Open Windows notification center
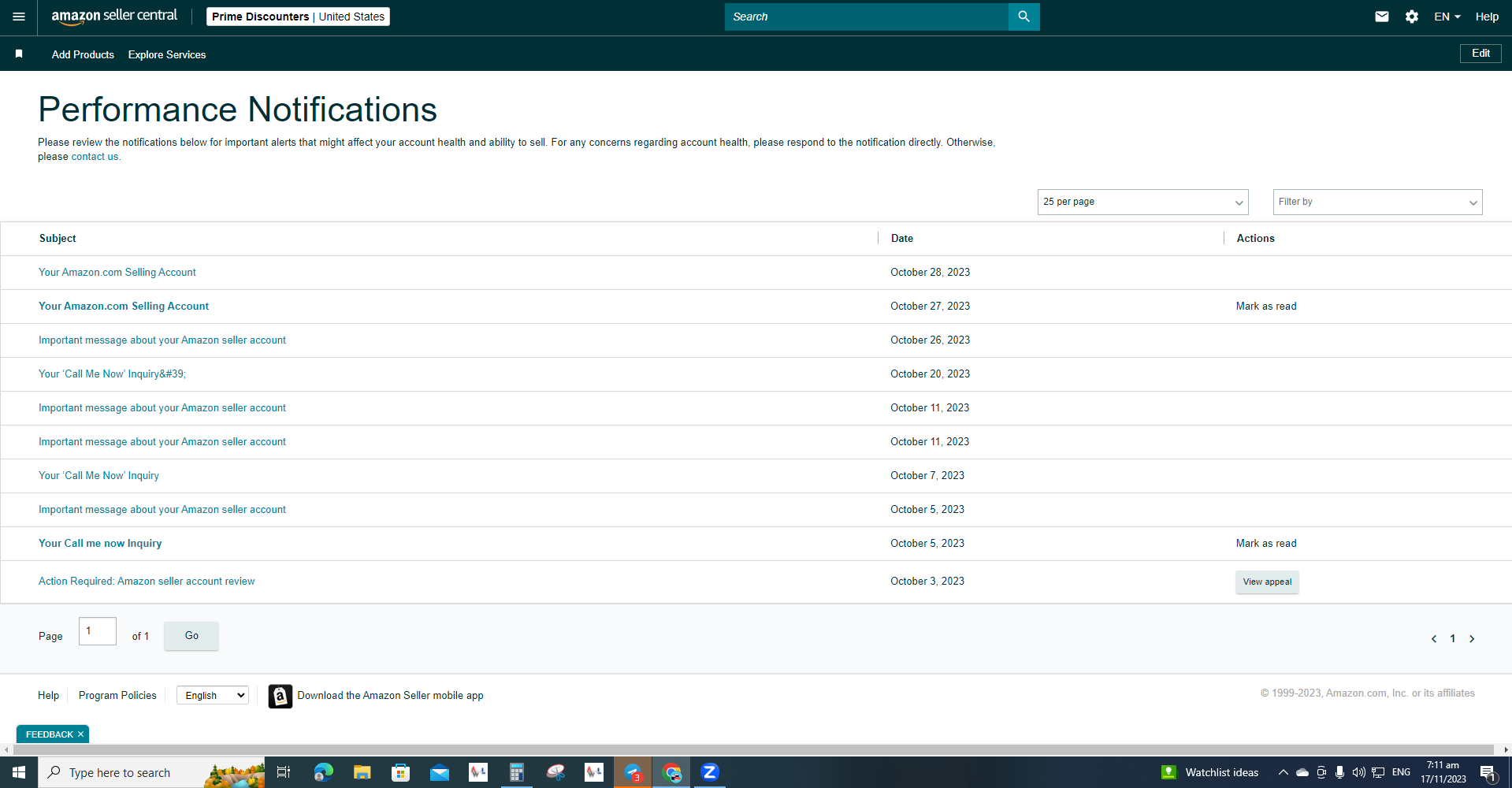This screenshot has width=1512, height=788. (x=1488, y=773)
